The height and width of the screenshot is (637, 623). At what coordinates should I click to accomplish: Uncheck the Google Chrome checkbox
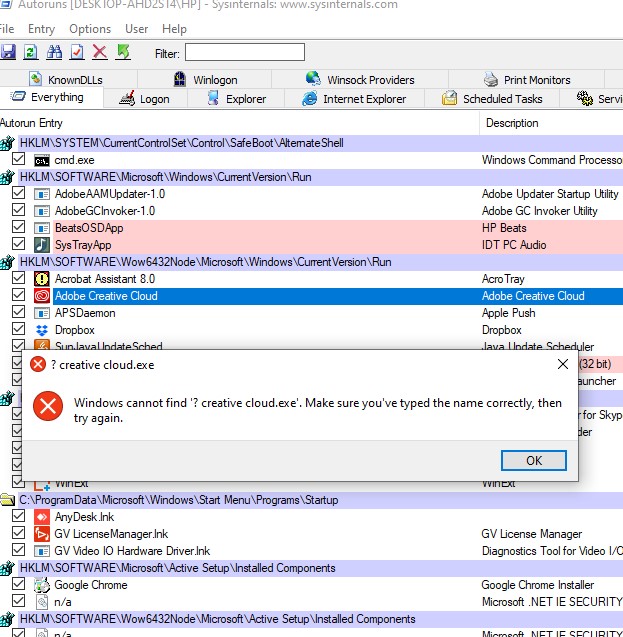pyautogui.click(x=18, y=584)
